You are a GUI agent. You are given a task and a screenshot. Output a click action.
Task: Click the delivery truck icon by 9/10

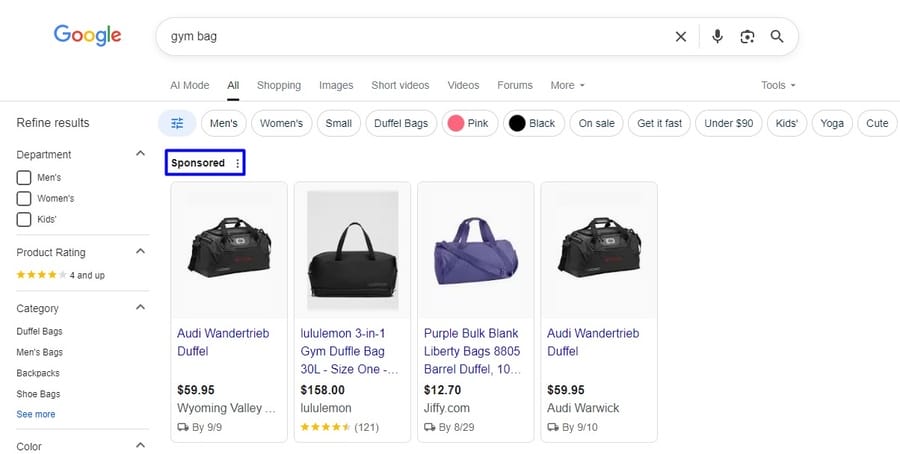tap(553, 427)
